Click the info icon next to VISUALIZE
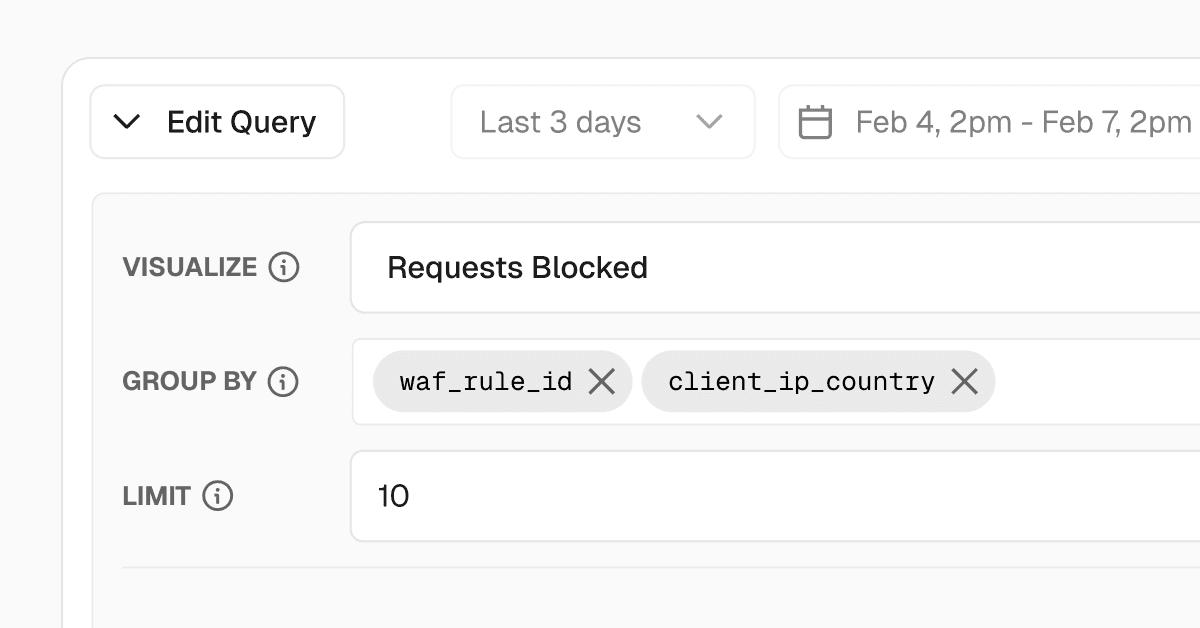The height and width of the screenshot is (628, 1200). click(284, 267)
